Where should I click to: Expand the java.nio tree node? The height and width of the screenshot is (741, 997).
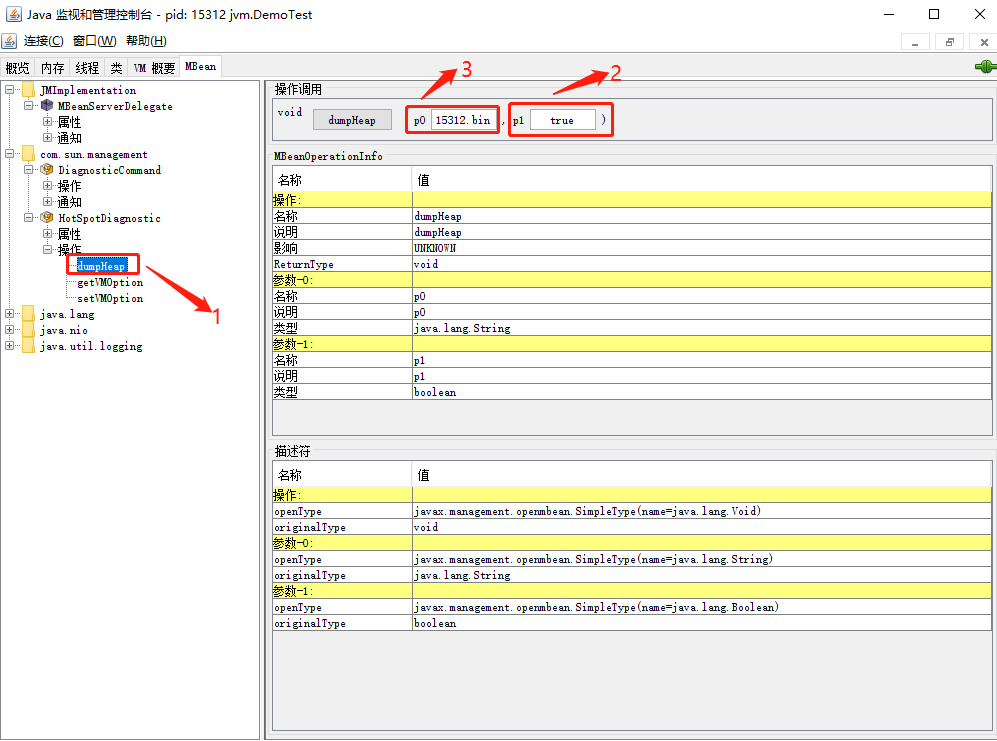pyautogui.click(x=10, y=329)
